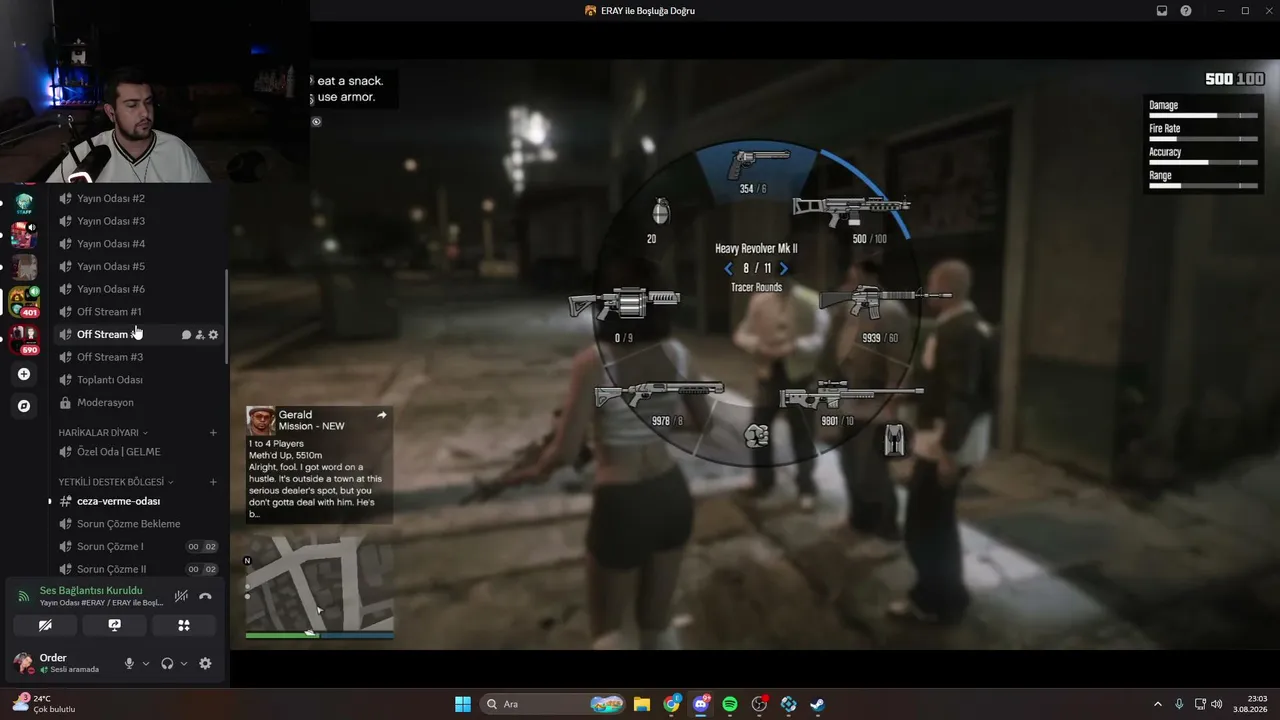
Task: Open Discord user settings gear
Action: [x=205, y=663]
